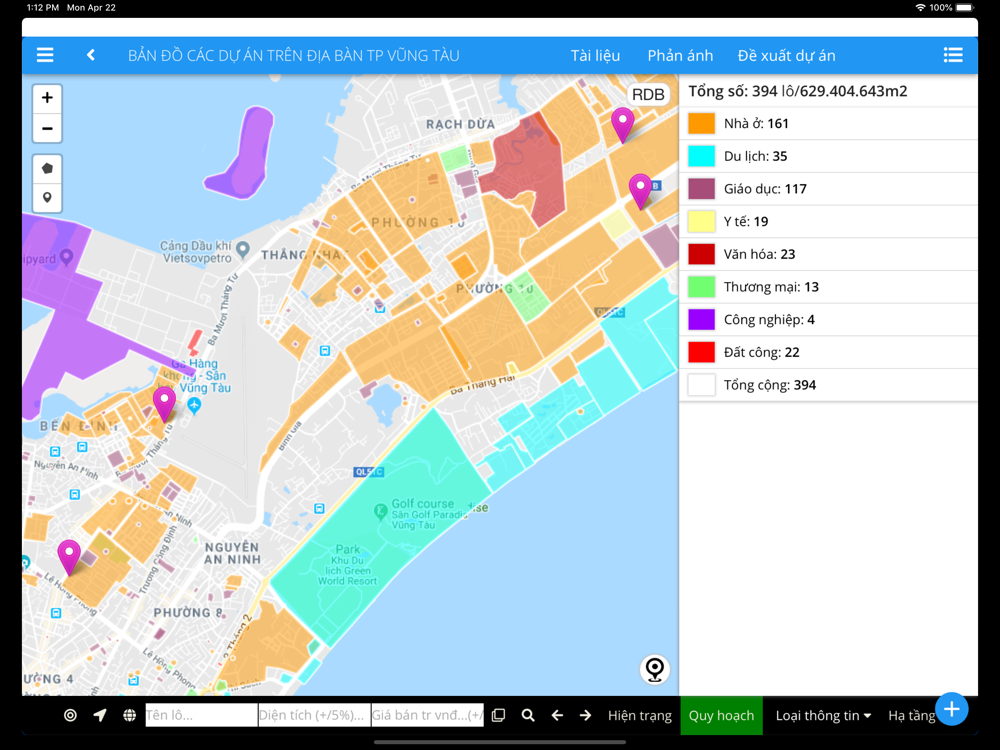Viewport: 1000px width, 750px height.
Task: Select the 'Tổng cộng: 394' legend text
Action: pyautogui.click(x=770, y=385)
